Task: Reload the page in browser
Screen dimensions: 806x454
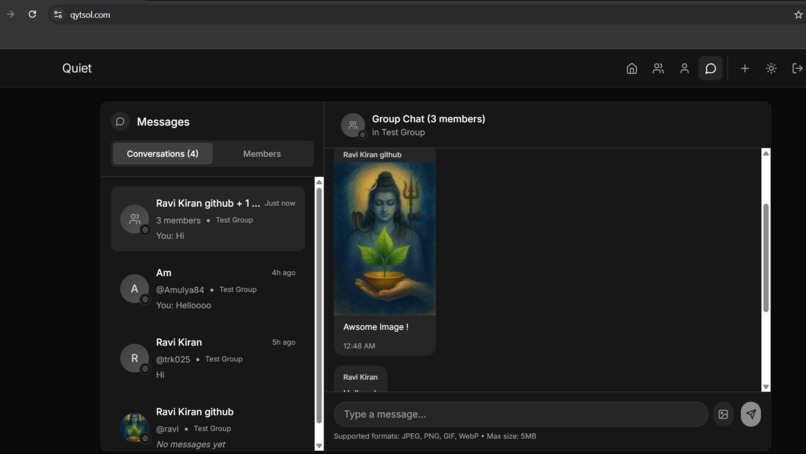Action: coord(32,14)
